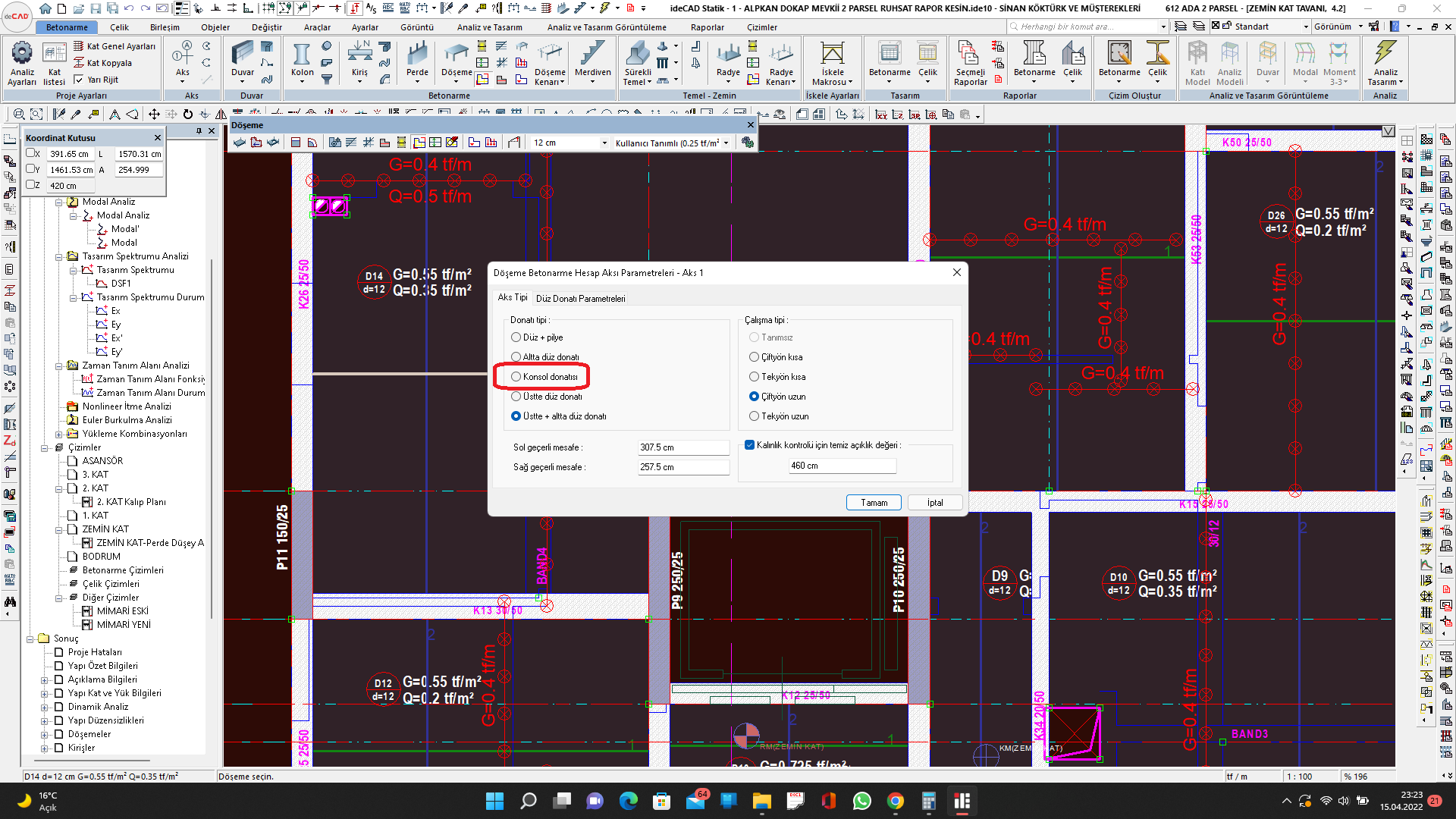Open Kullanıcı Tanımlı load dropdown
The width and height of the screenshot is (1456, 819).
726,143
